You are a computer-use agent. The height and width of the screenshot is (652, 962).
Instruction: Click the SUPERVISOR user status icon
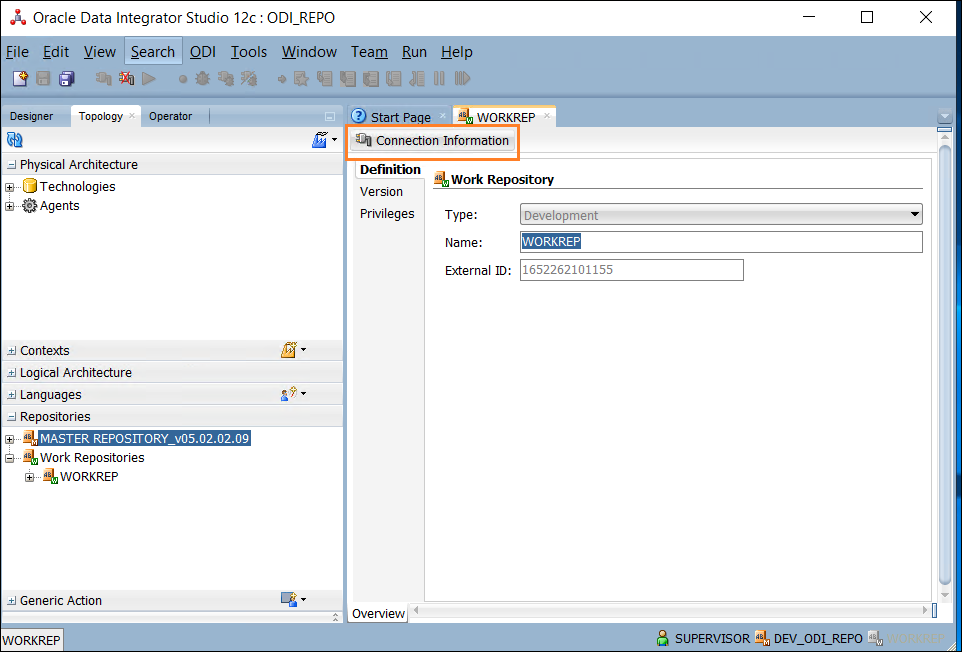pyautogui.click(x=663, y=639)
